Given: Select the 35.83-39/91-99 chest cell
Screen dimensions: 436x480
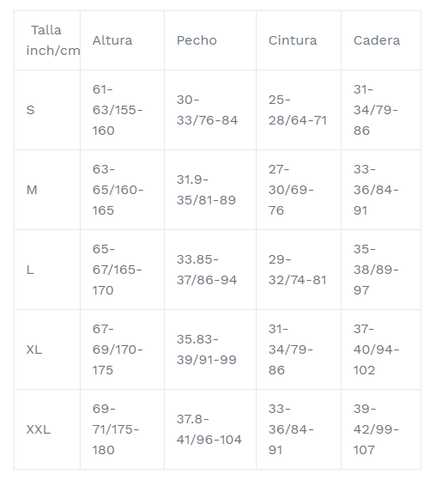Looking at the screenshot, I should (210, 350).
